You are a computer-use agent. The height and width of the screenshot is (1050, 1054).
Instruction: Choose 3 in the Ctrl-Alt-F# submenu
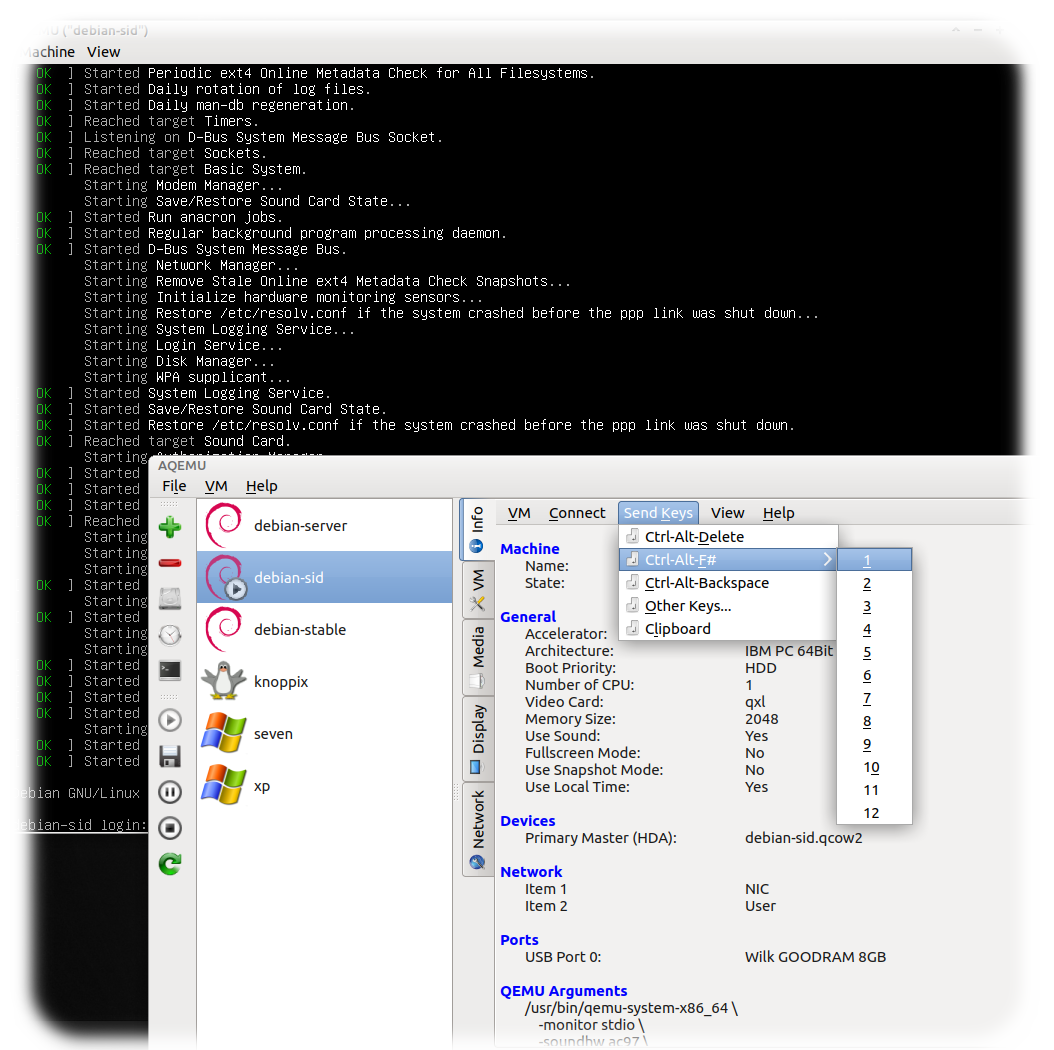[x=875, y=606]
